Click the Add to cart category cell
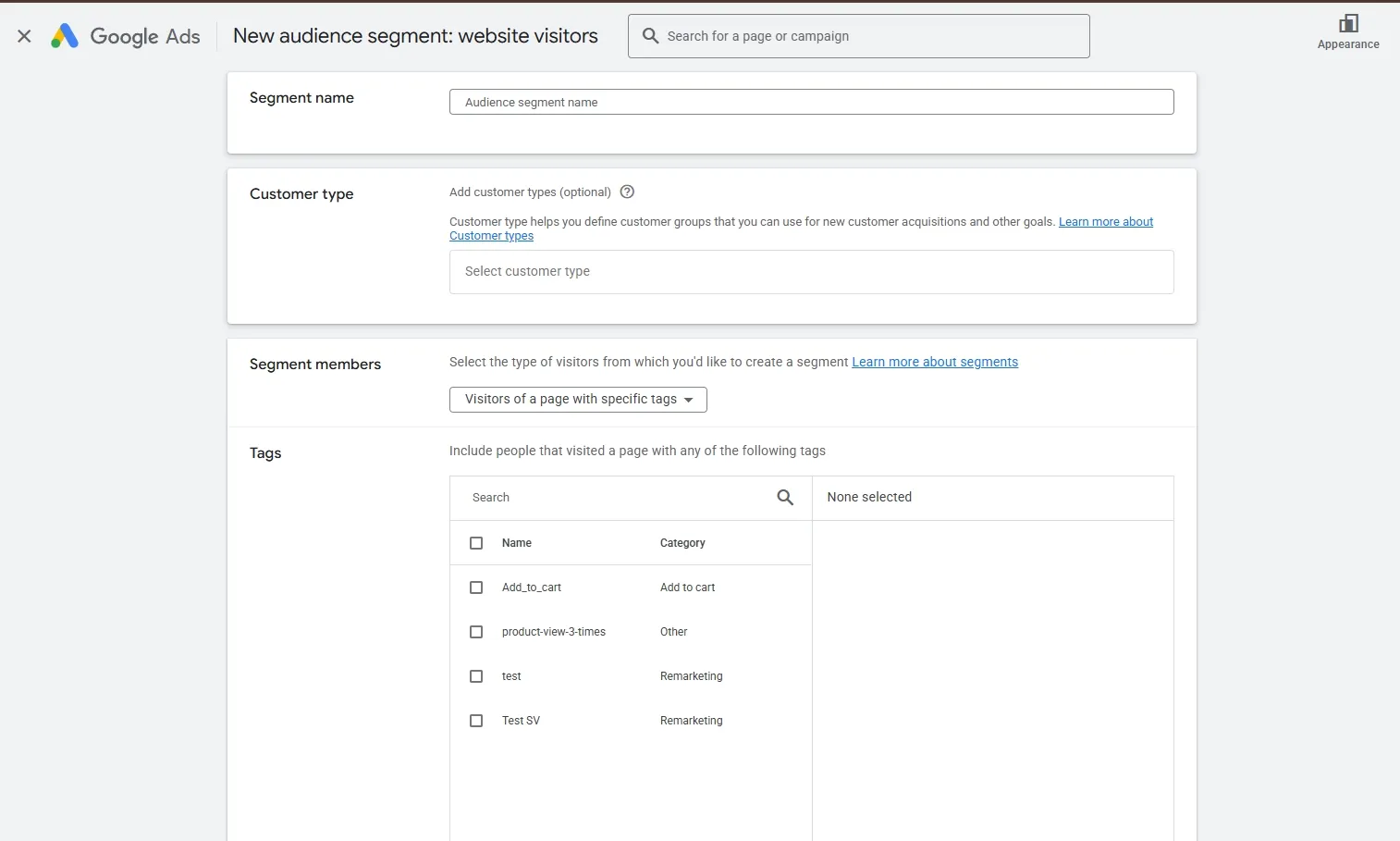The width and height of the screenshot is (1400, 841). coord(687,587)
